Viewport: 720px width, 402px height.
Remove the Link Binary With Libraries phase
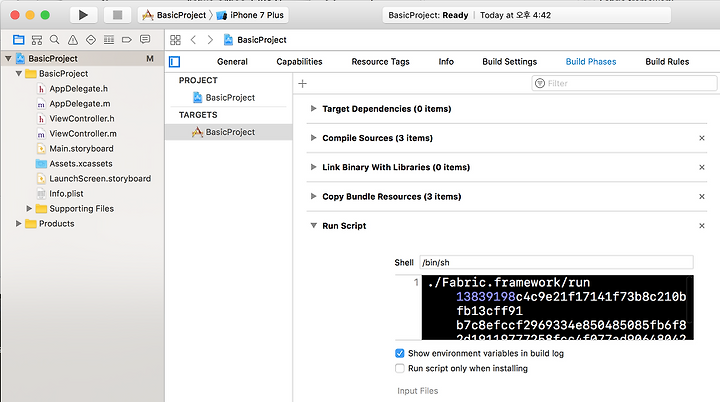[702, 167]
